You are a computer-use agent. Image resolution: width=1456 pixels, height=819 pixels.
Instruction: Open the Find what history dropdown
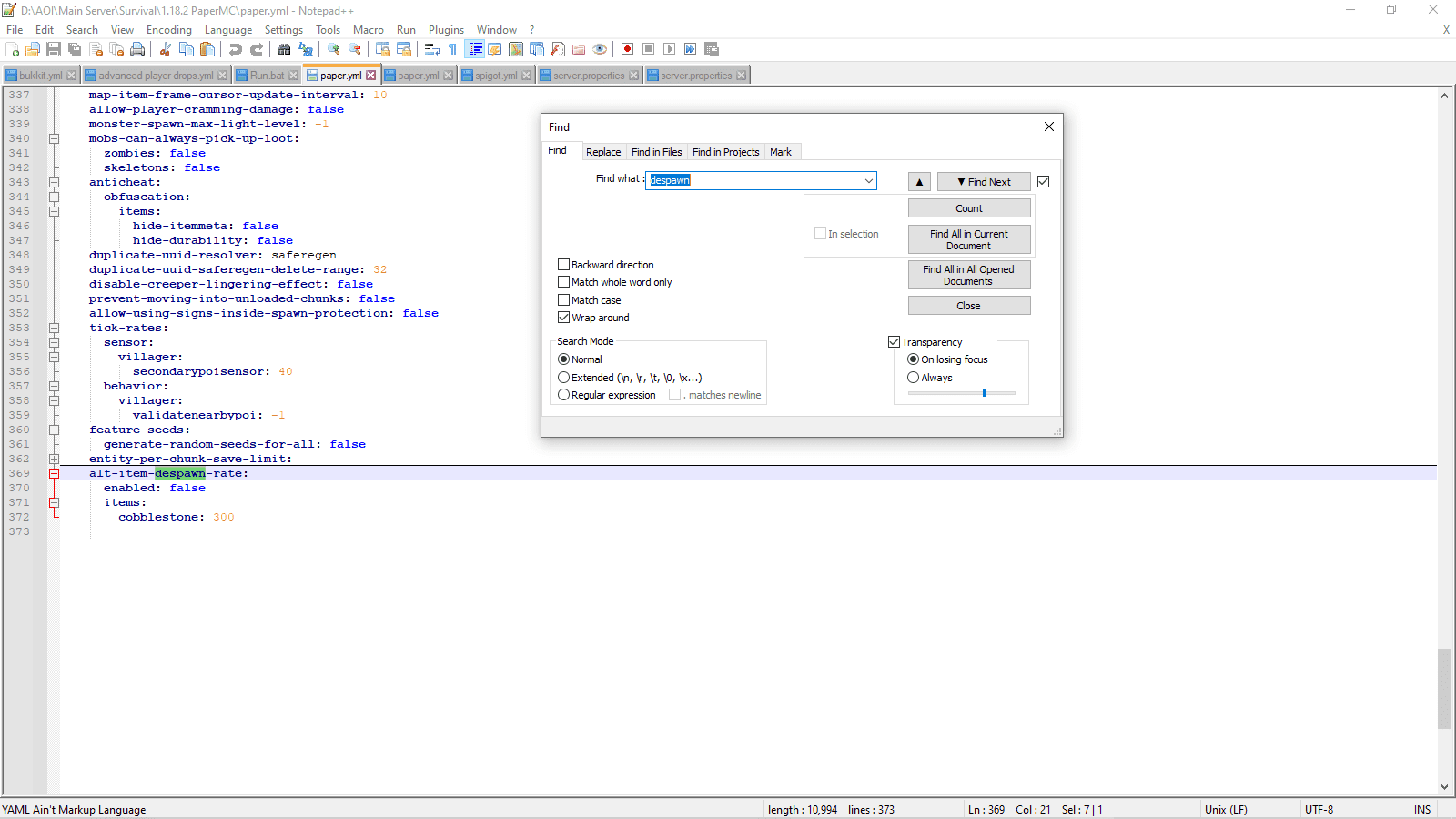pos(868,181)
